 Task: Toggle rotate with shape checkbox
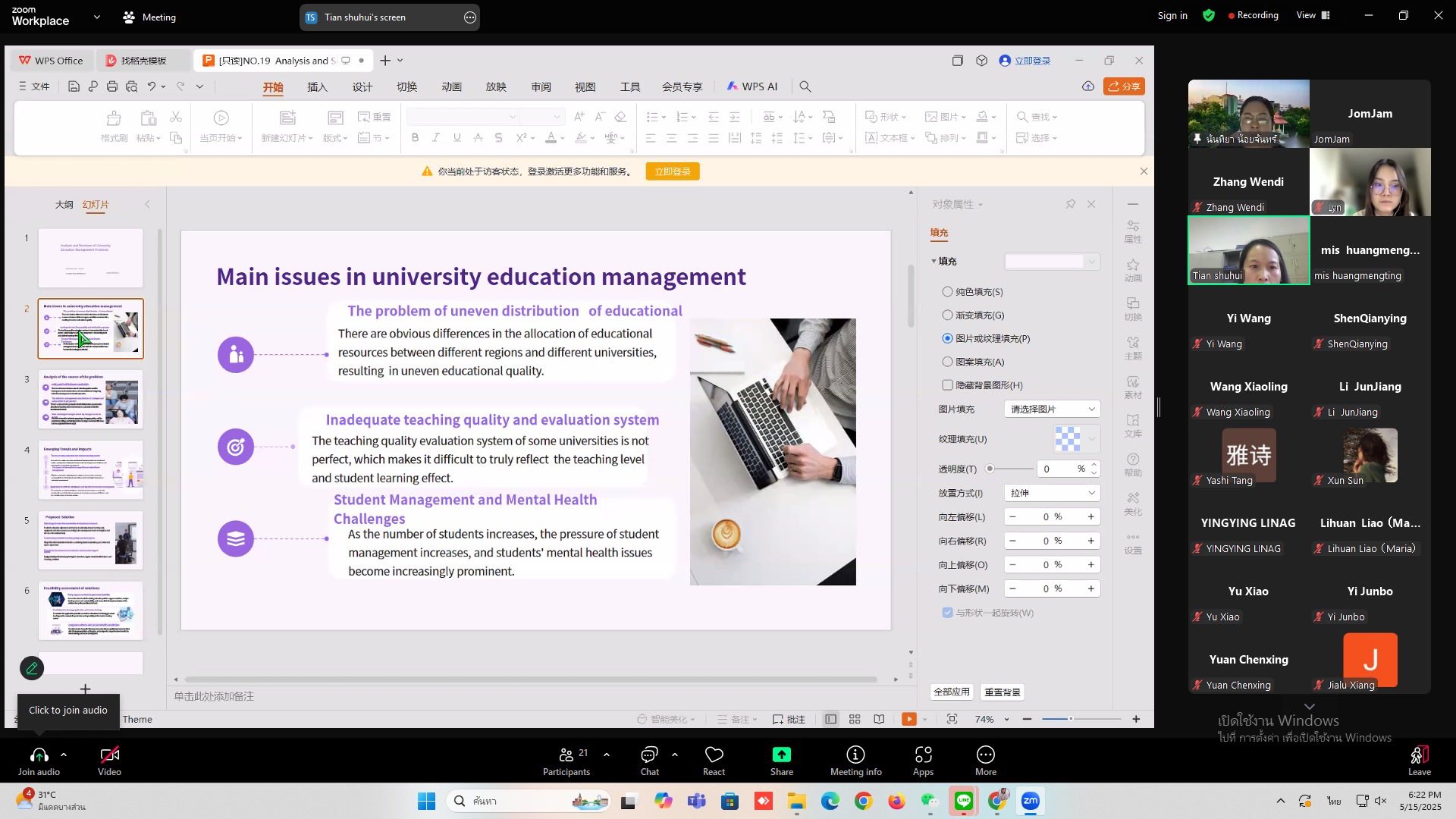click(x=947, y=613)
